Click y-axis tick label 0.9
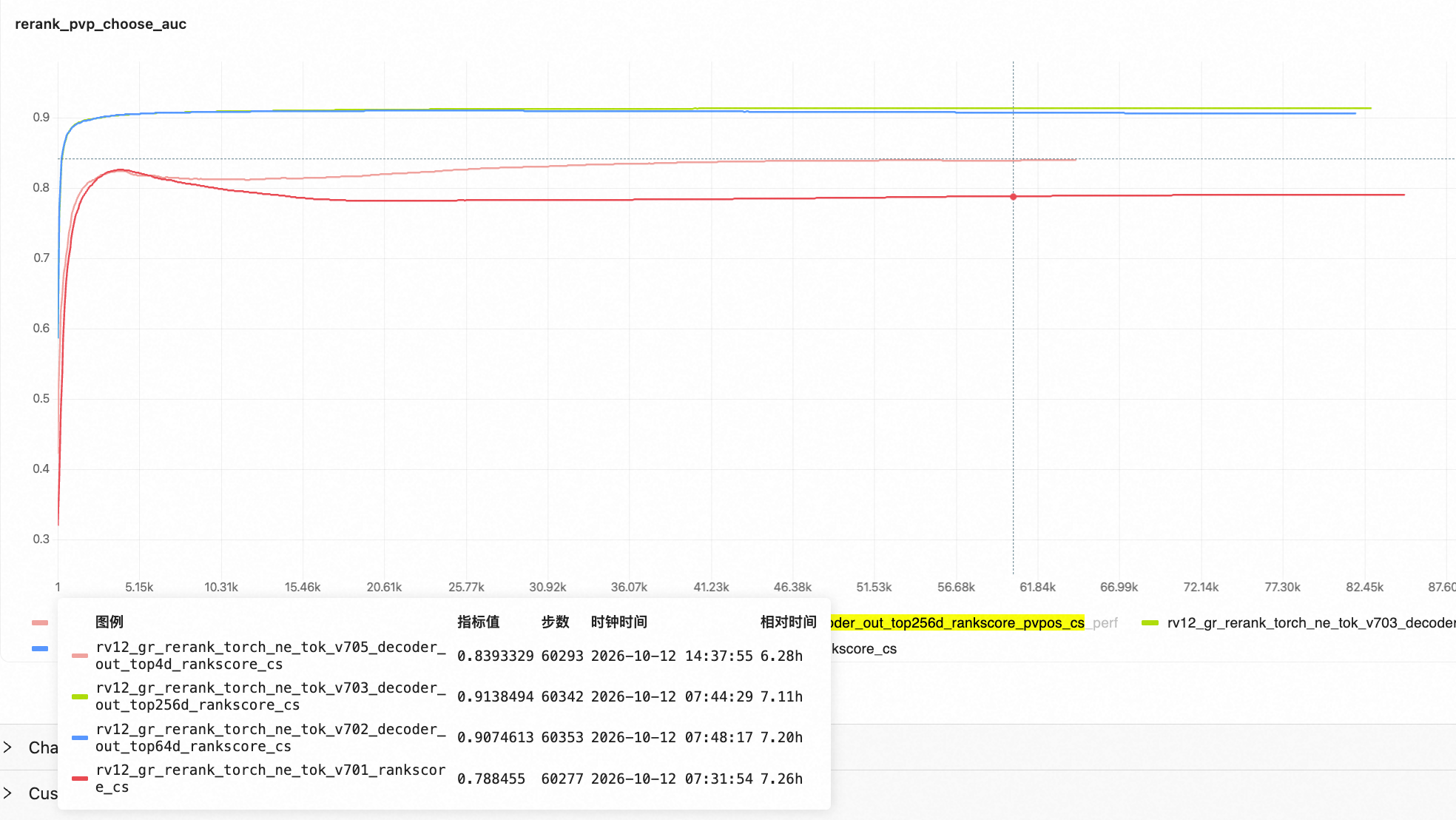 [41, 117]
